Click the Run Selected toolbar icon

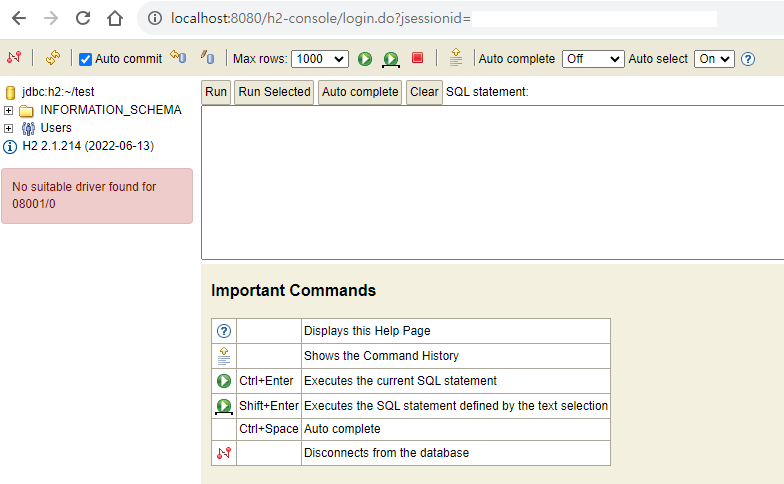coord(391,60)
